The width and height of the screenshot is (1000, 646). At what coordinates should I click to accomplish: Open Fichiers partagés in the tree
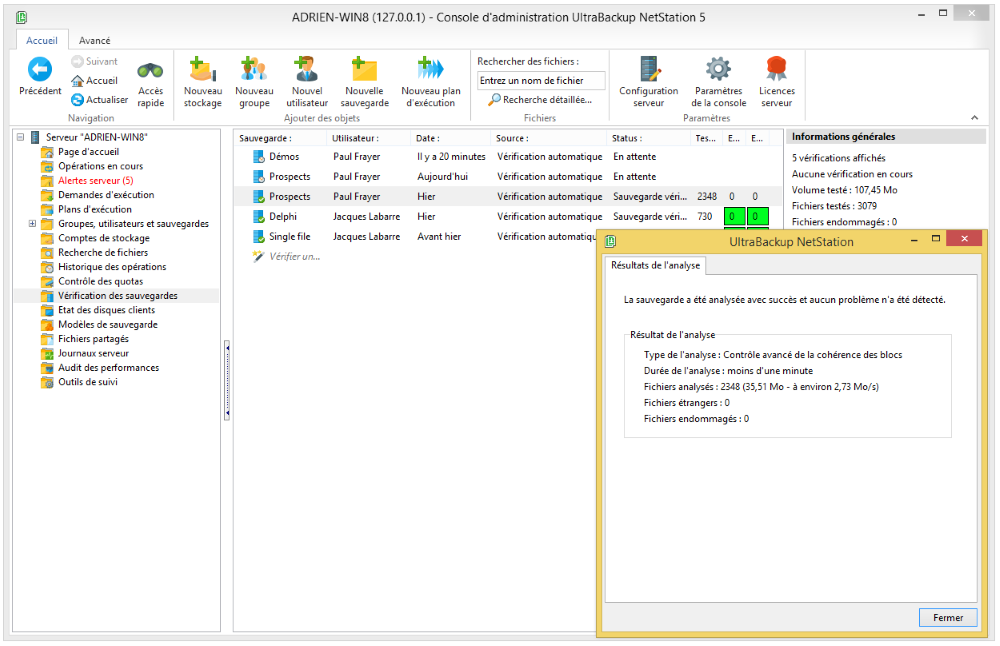click(93, 339)
